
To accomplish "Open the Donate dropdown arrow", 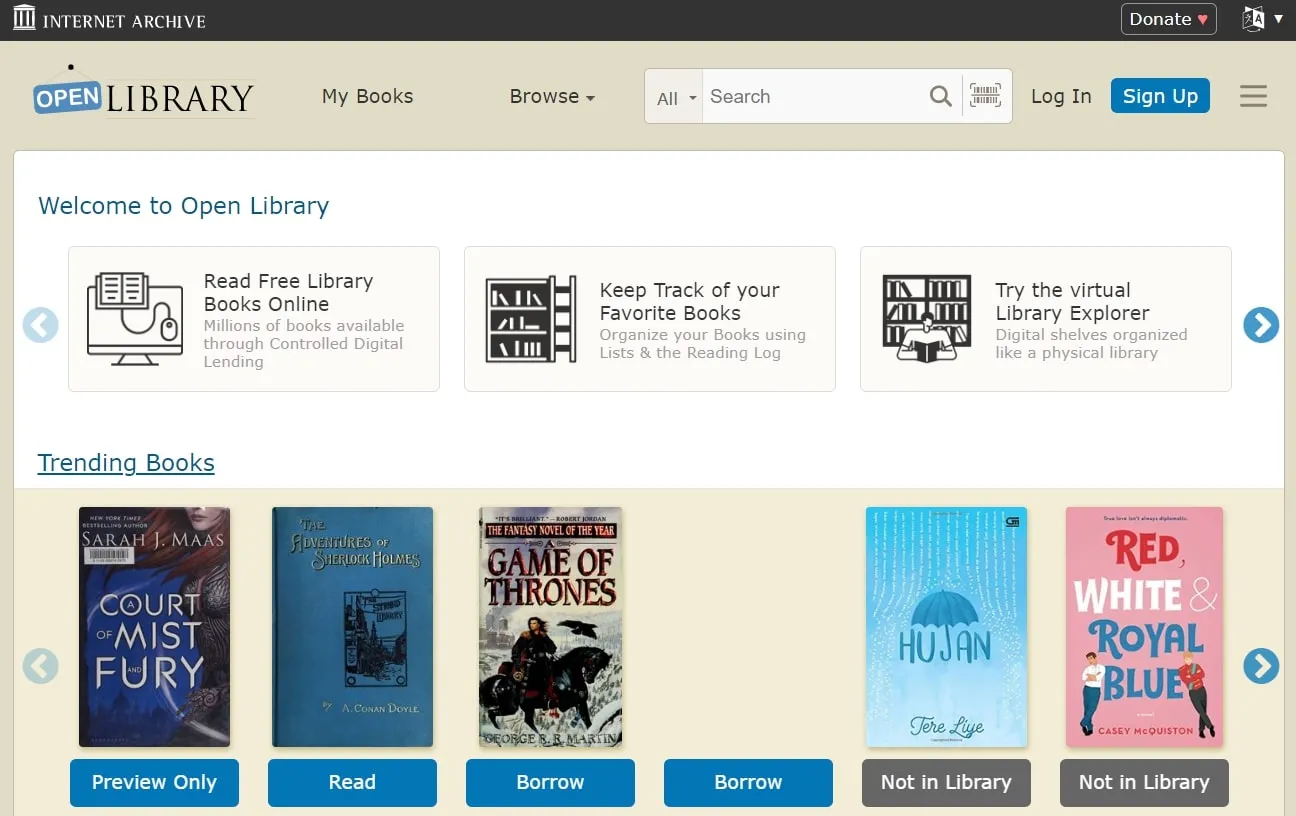I will (1200, 18).
